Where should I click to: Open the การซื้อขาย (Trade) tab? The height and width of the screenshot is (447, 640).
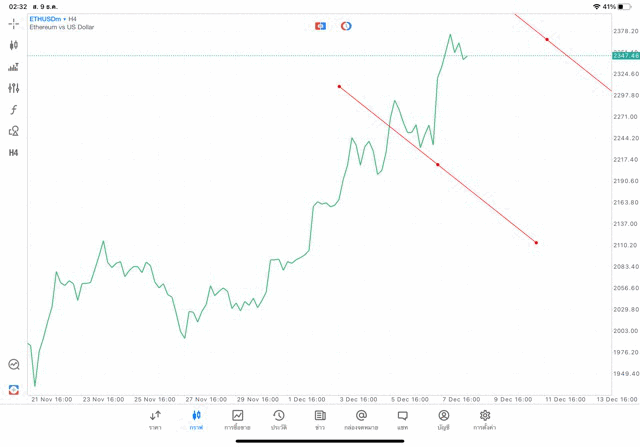click(x=238, y=420)
